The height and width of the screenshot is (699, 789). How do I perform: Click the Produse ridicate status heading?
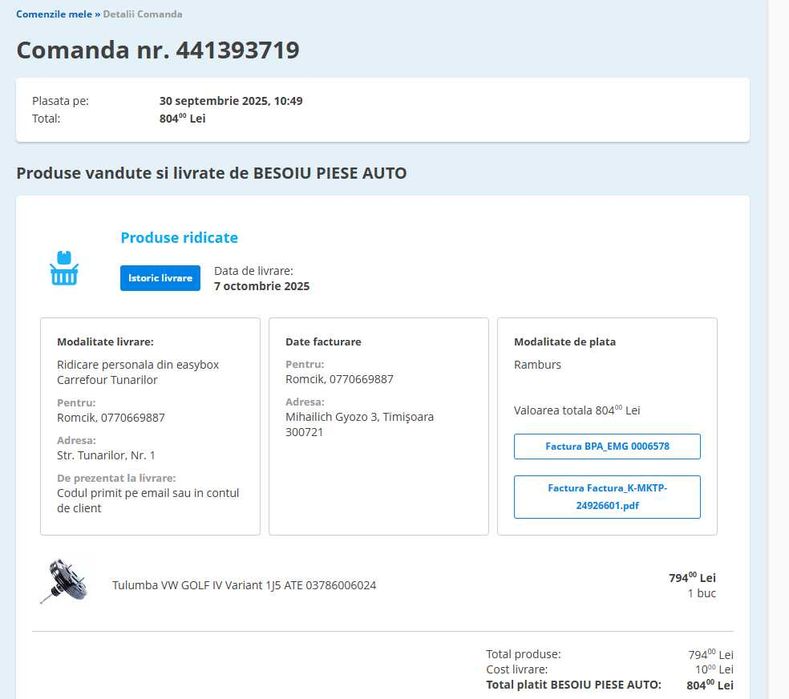179,238
